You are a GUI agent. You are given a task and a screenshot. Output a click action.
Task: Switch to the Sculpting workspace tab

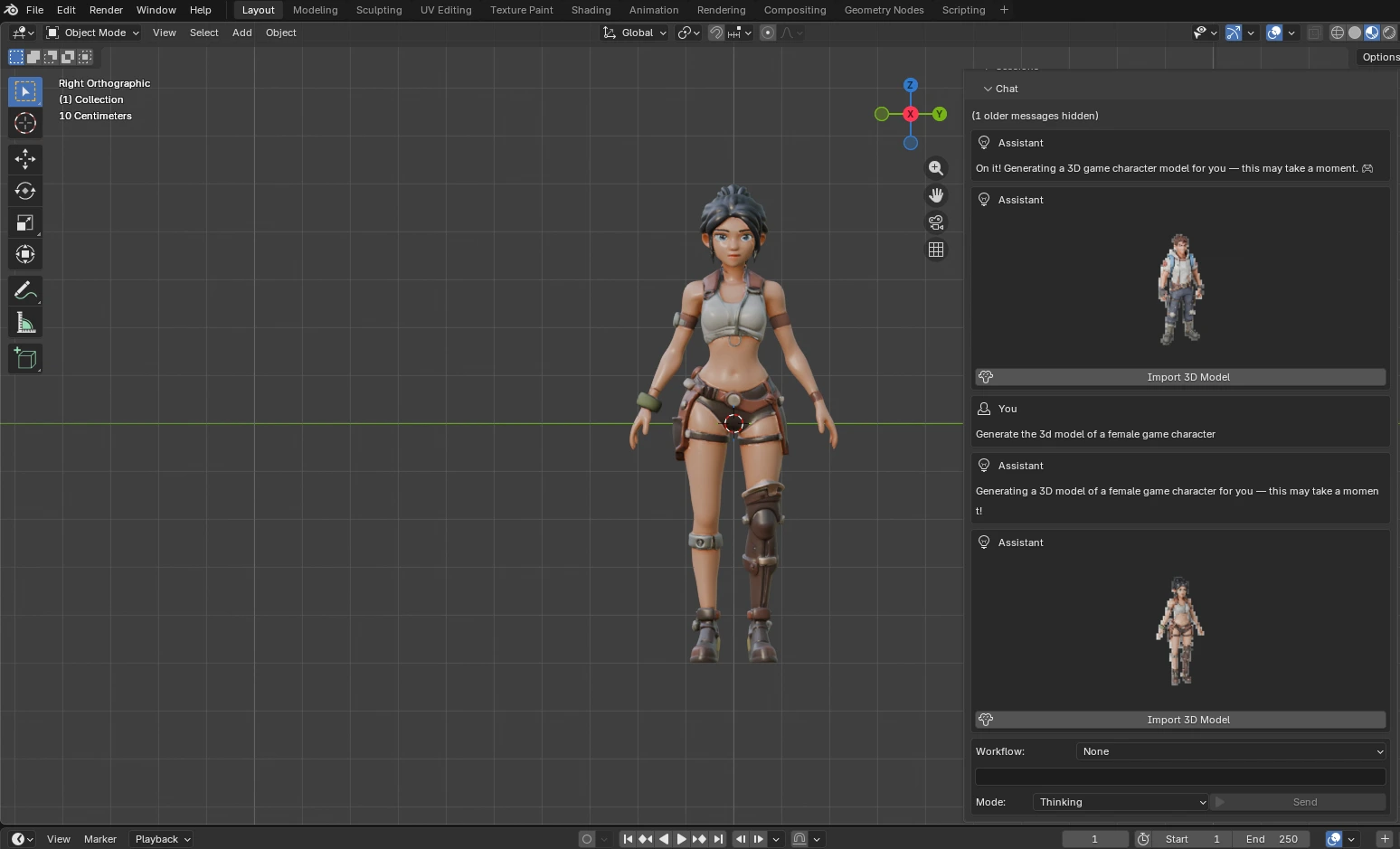tap(379, 10)
